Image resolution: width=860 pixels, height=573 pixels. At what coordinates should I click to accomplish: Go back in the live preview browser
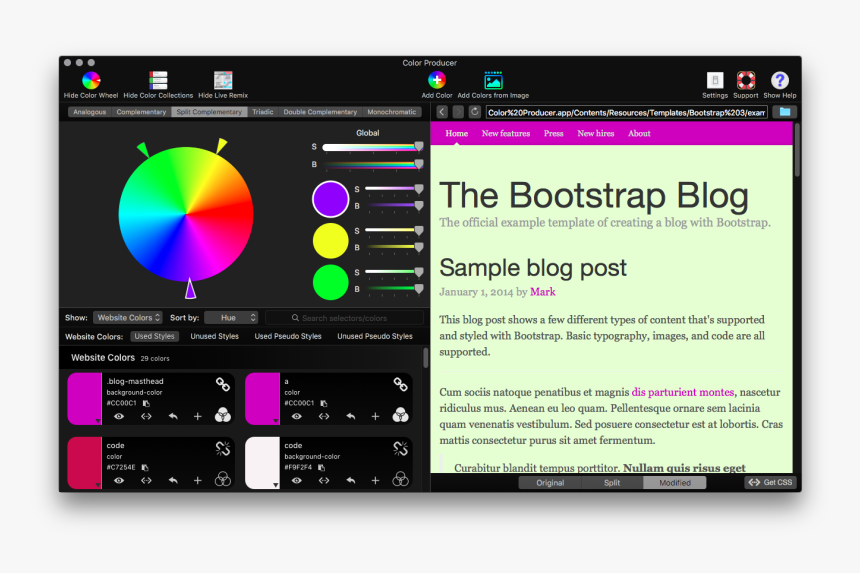point(442,112)
